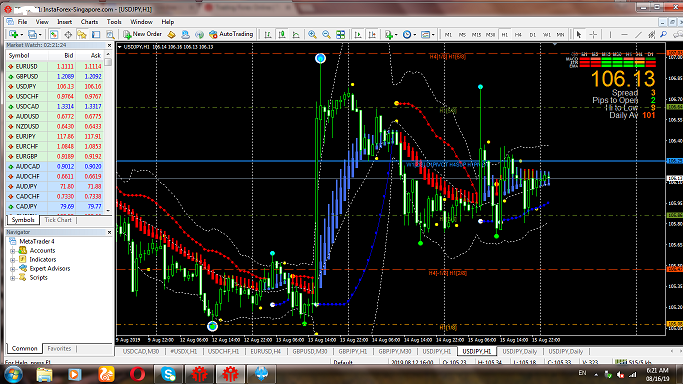Open the USDCAD,M30 chart tab
This screenshot has height=384, width=683.
click(141, 351)
